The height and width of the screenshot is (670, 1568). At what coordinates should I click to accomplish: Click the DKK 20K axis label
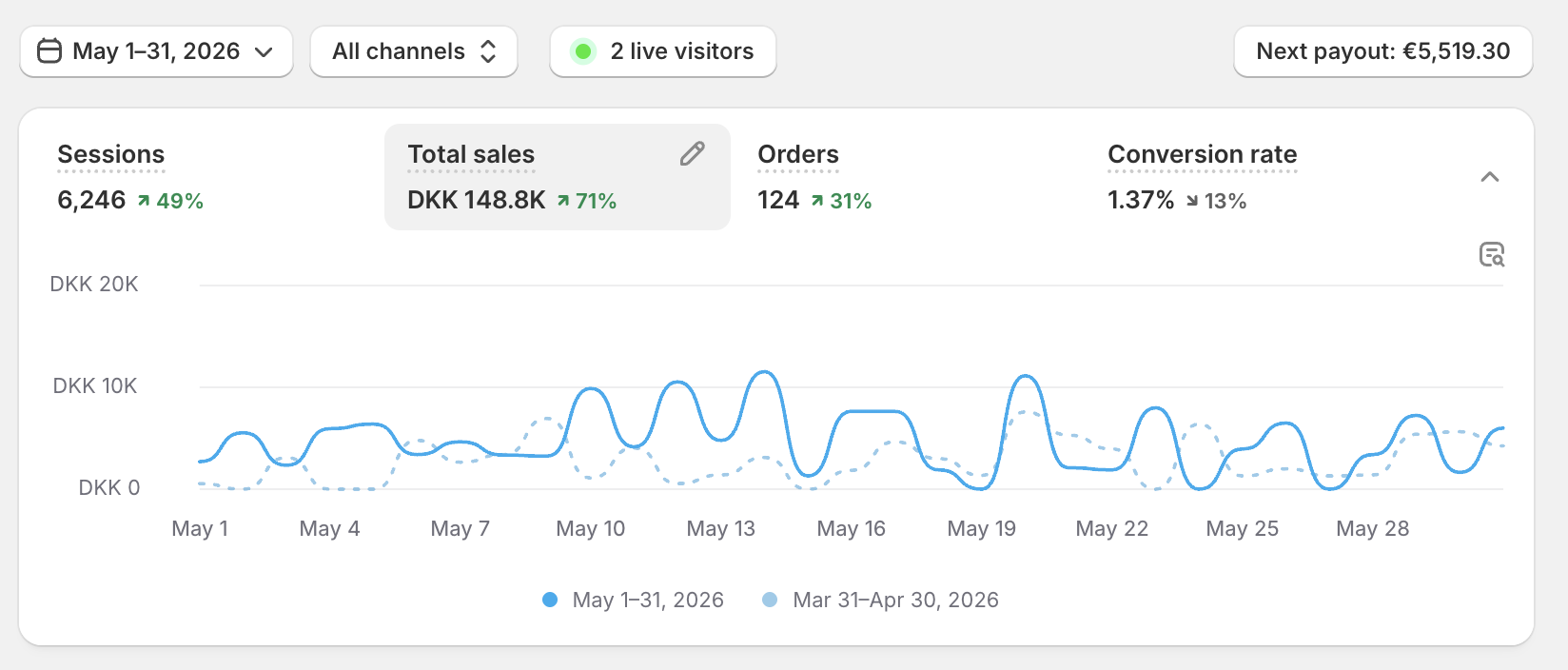point(94,284)
